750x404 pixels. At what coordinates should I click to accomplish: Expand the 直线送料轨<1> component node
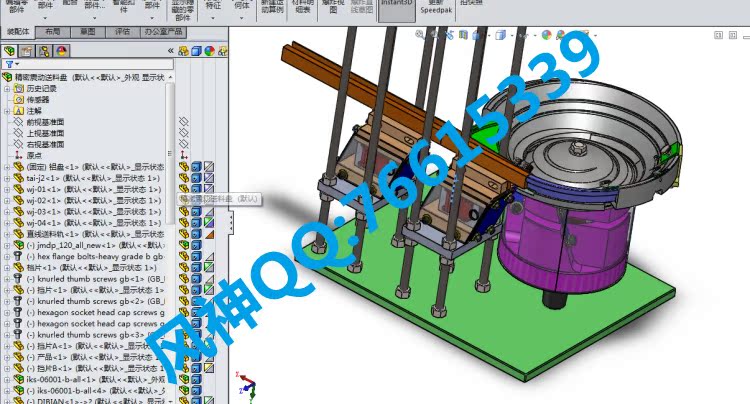coord(7,234)
